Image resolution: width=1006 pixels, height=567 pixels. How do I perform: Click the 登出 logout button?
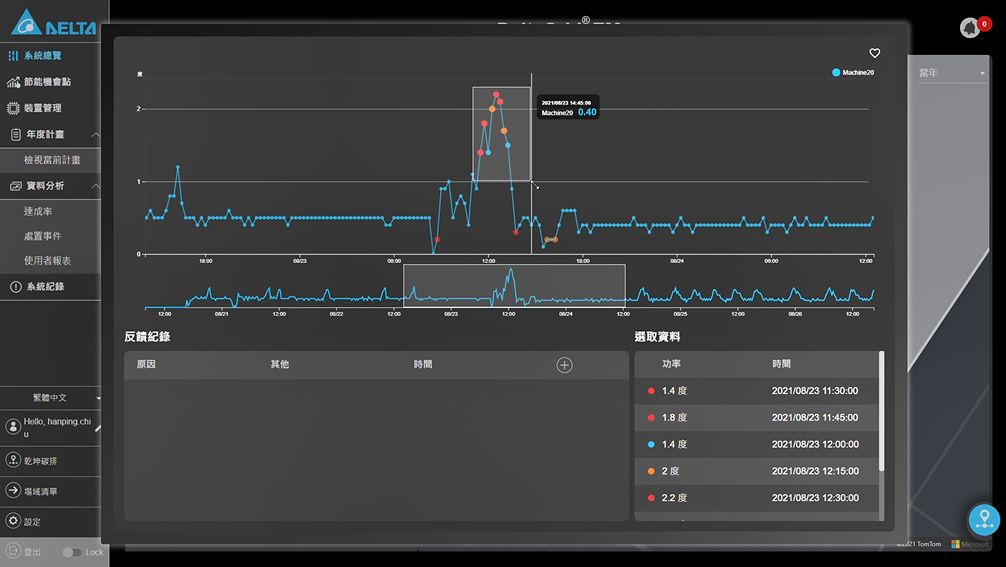24,552
